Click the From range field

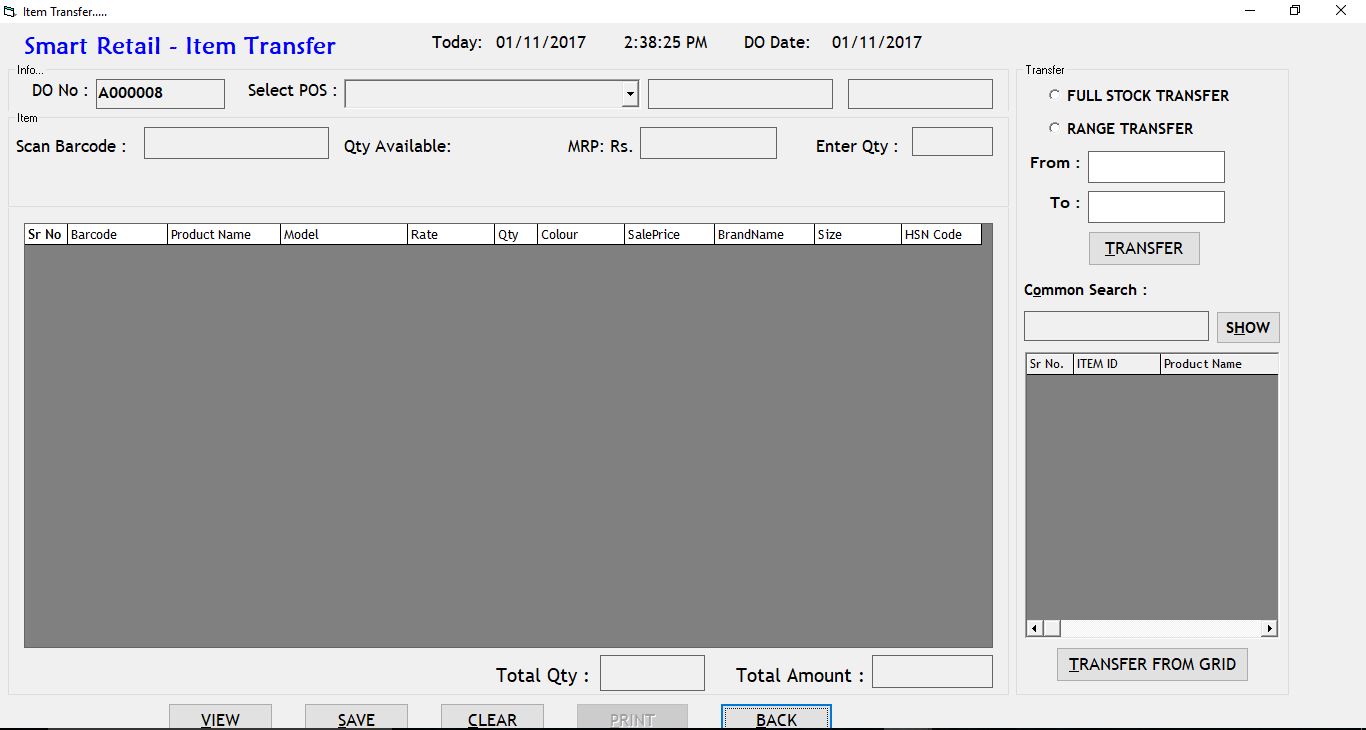coord(1156,167)
